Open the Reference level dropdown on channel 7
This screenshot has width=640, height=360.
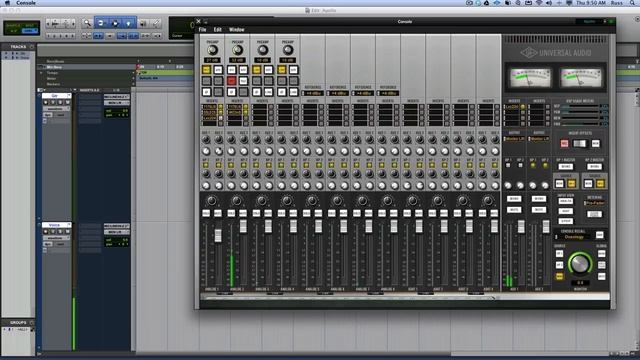(x=363, y=93)
